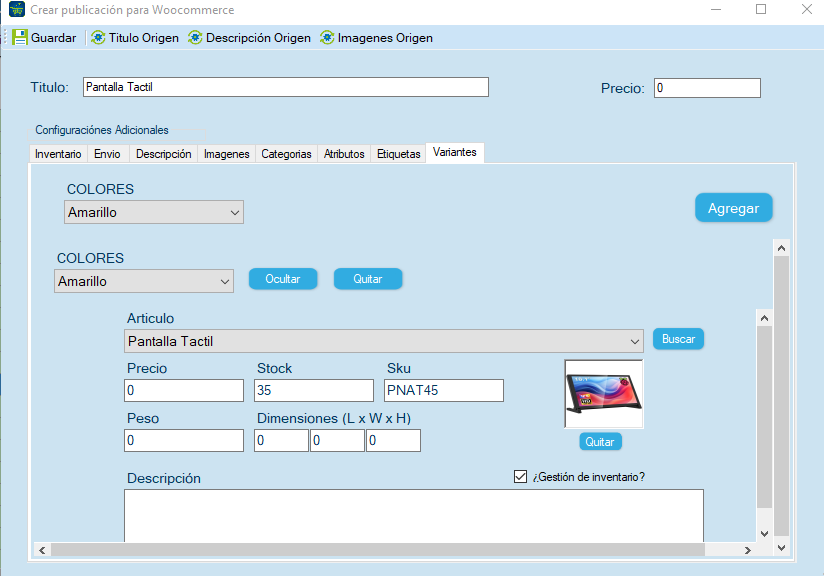
Task: Switch to the Categorias tab
Action: [286, 154]
